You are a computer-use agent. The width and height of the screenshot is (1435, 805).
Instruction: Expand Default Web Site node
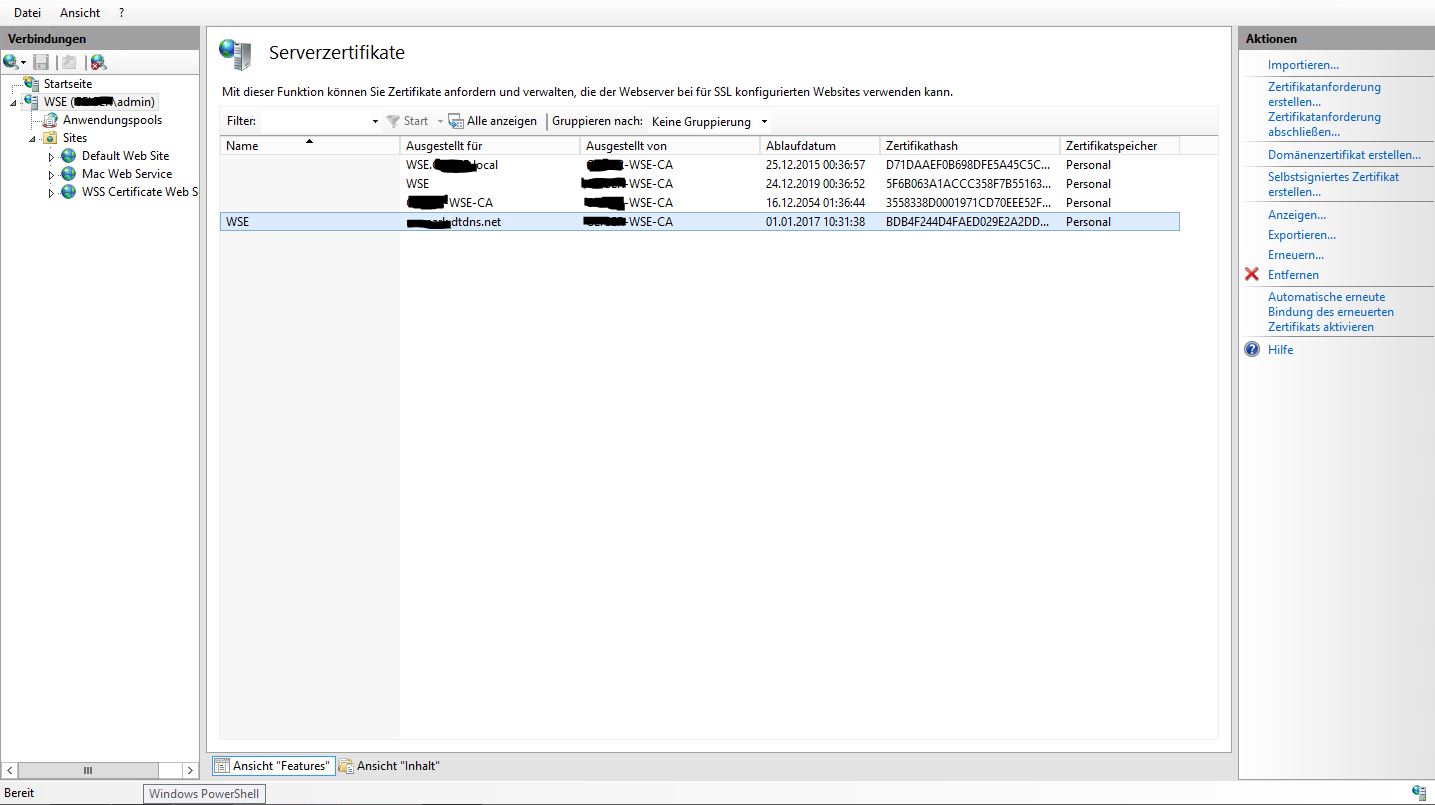click(51, 157)
